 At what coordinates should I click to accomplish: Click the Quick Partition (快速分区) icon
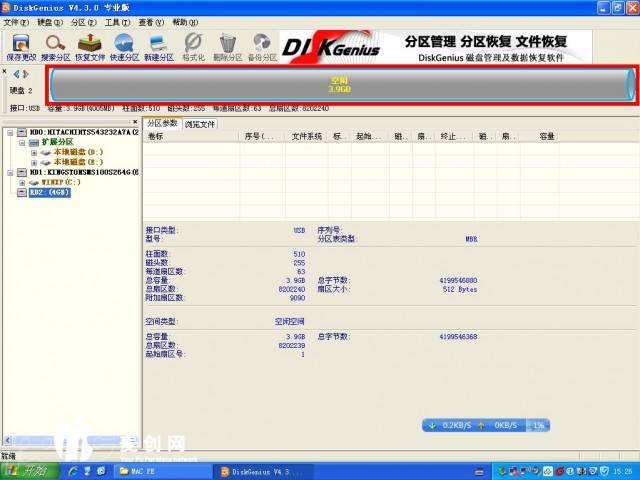point(125,46)
